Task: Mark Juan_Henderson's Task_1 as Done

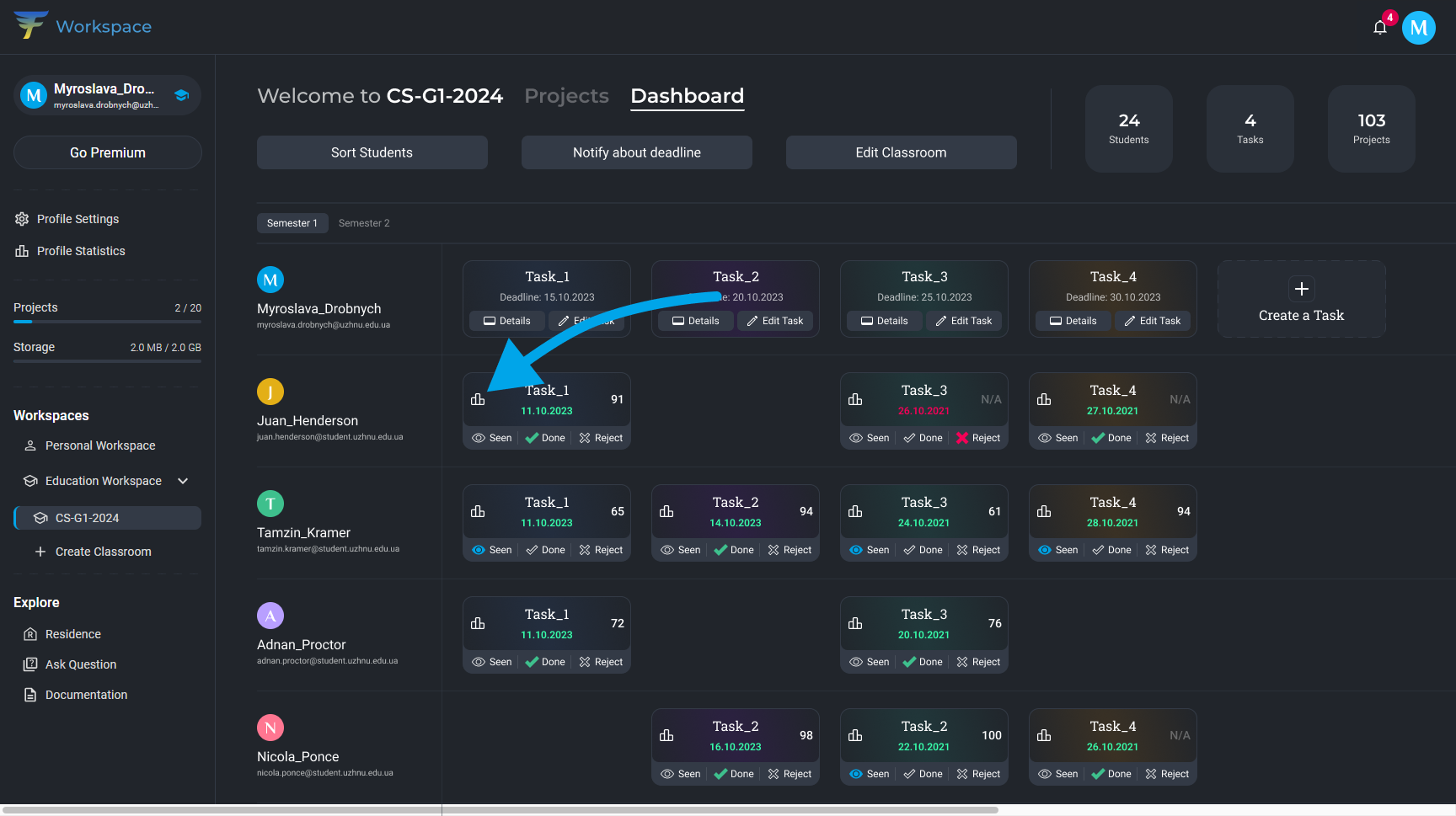Action: [x=545, y=438]
